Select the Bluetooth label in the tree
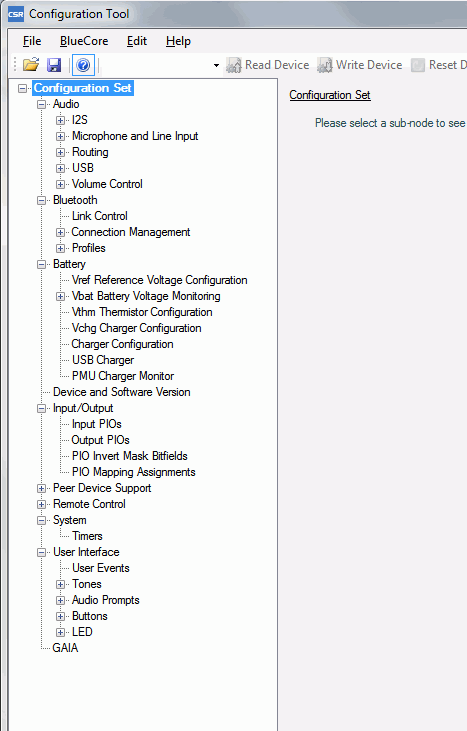This screenshot has width=467, height=731. click(x=75, y=200)
